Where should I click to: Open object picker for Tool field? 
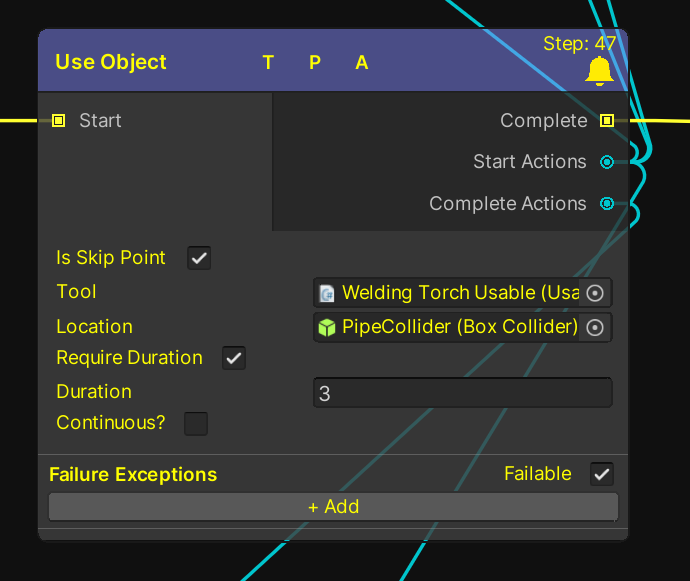click(x=595, y=293)
